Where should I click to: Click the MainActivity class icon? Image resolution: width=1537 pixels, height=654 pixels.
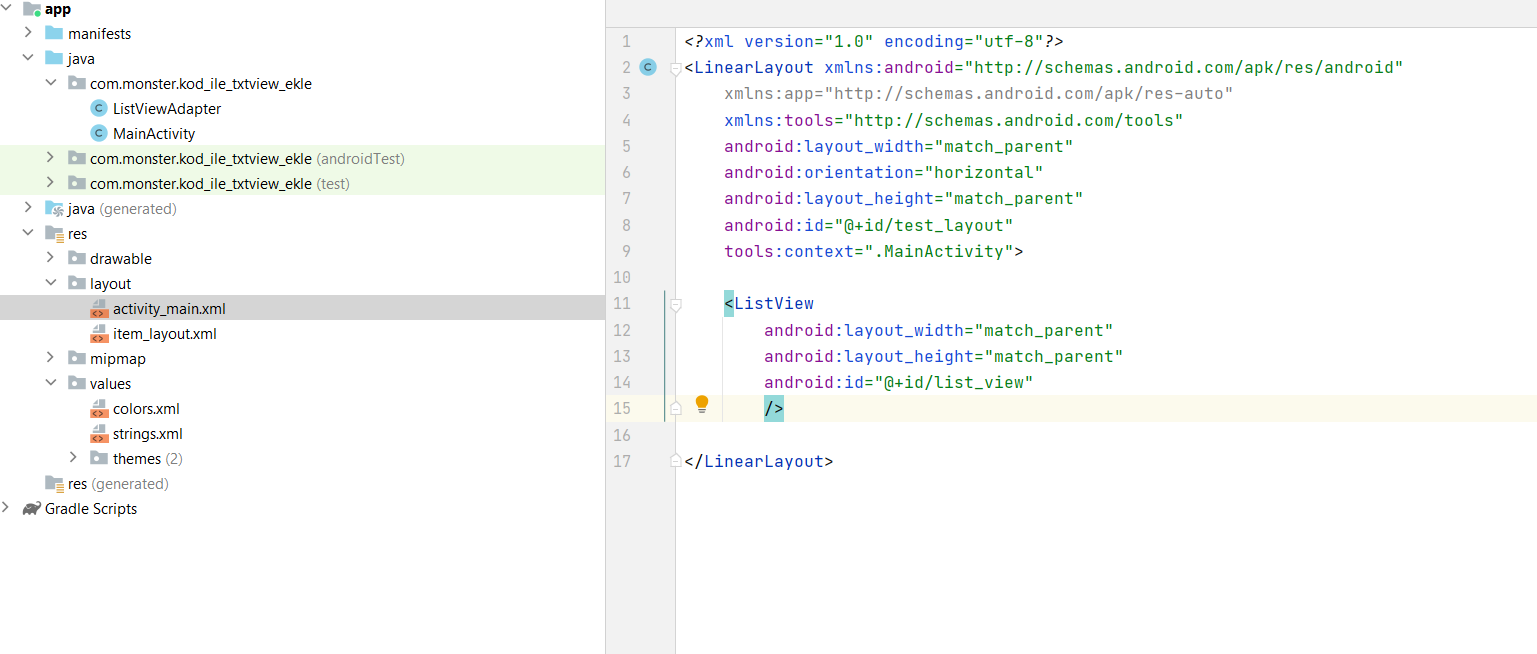(x=98, y=133)
